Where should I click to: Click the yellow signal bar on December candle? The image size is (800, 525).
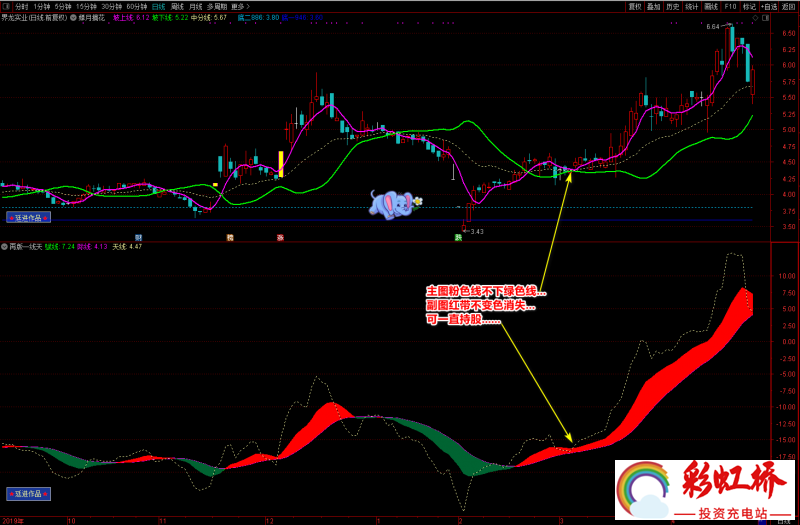click(281, 164)
